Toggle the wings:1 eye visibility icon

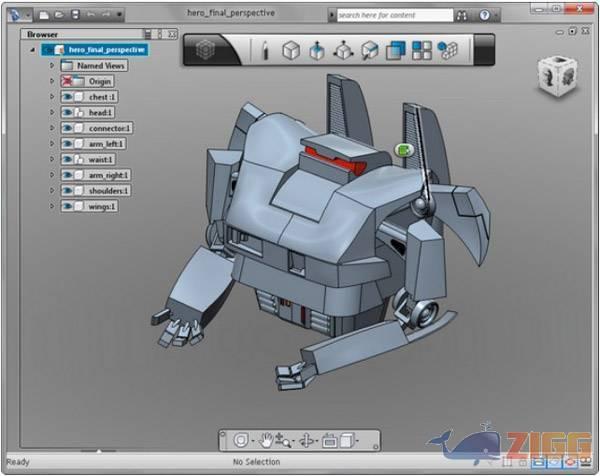[68, 206]
